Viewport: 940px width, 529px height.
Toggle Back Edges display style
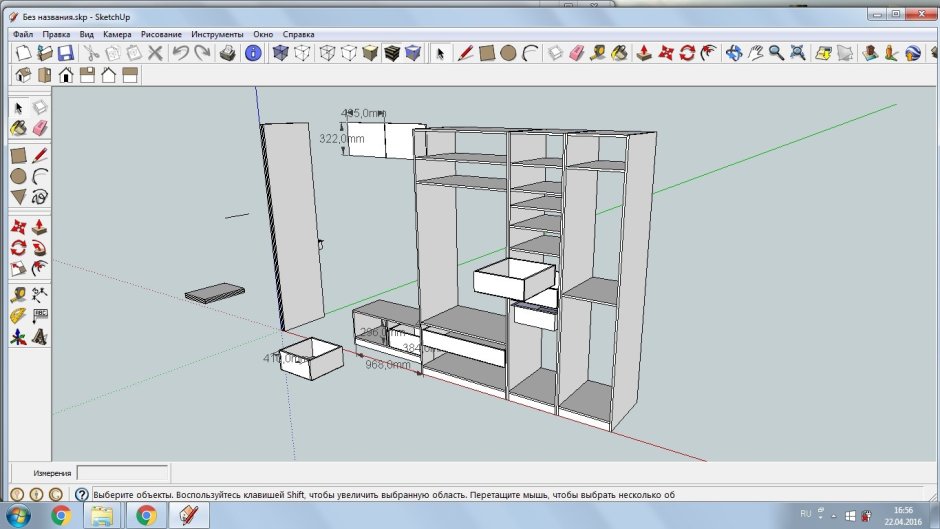point(302,53)
